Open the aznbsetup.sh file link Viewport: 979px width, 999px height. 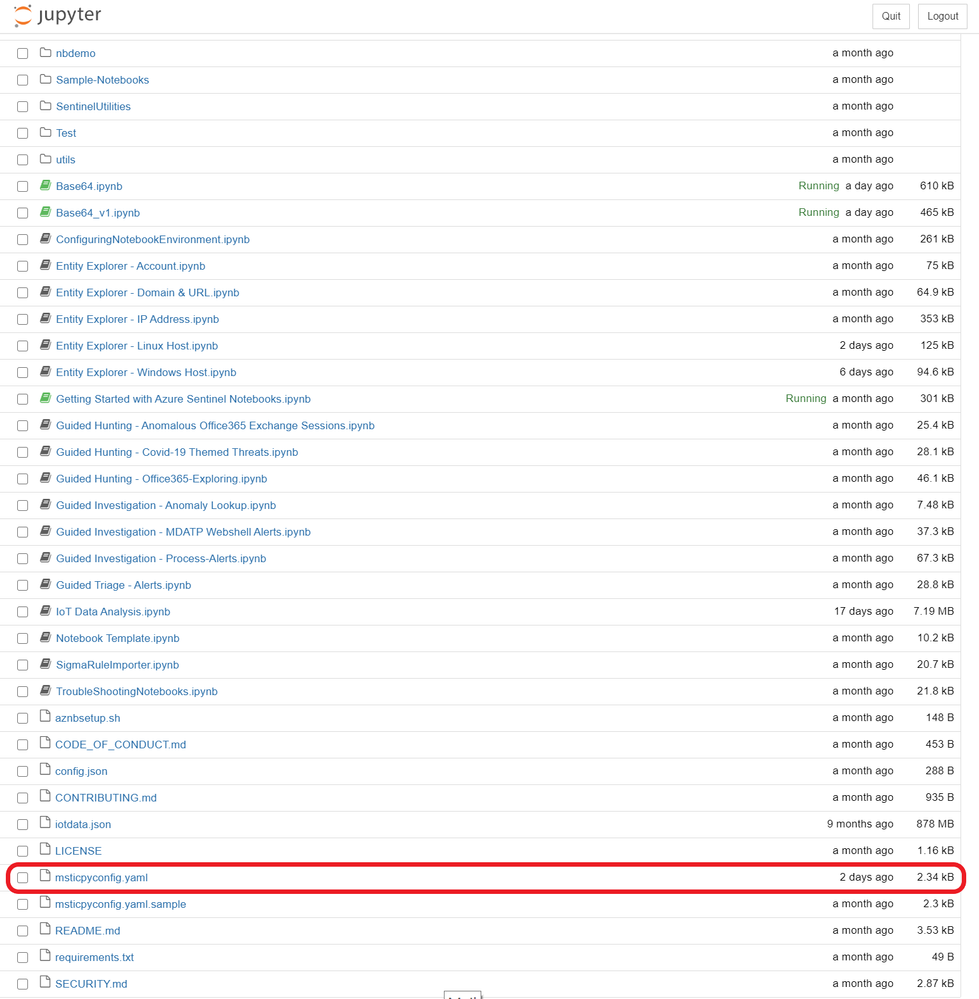click(x=88, y=718)
